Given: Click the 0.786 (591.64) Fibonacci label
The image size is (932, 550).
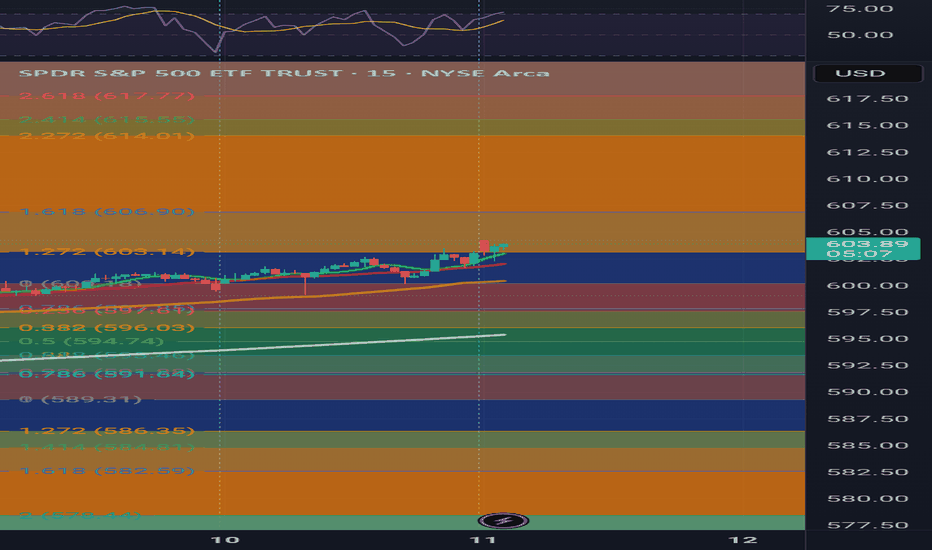Looking at the screenshot, I should click(x=107, y=374).
